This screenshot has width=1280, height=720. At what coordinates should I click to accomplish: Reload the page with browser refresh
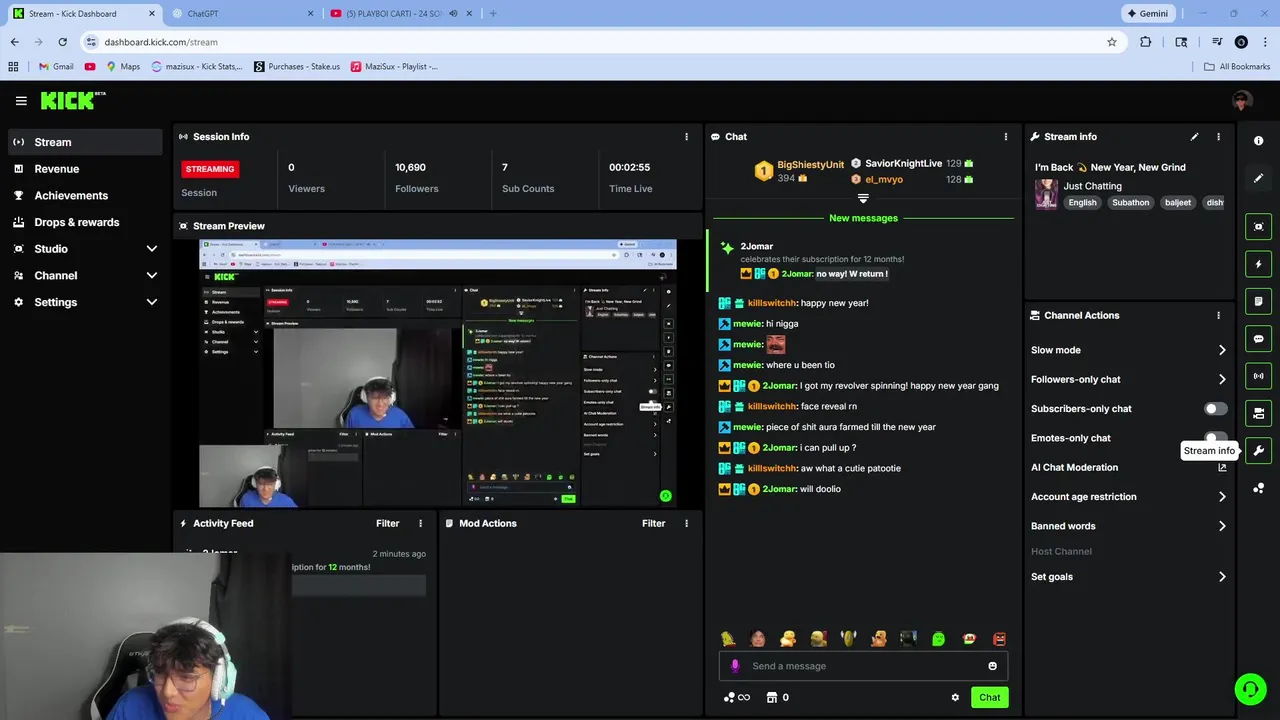tap(62, 42)
